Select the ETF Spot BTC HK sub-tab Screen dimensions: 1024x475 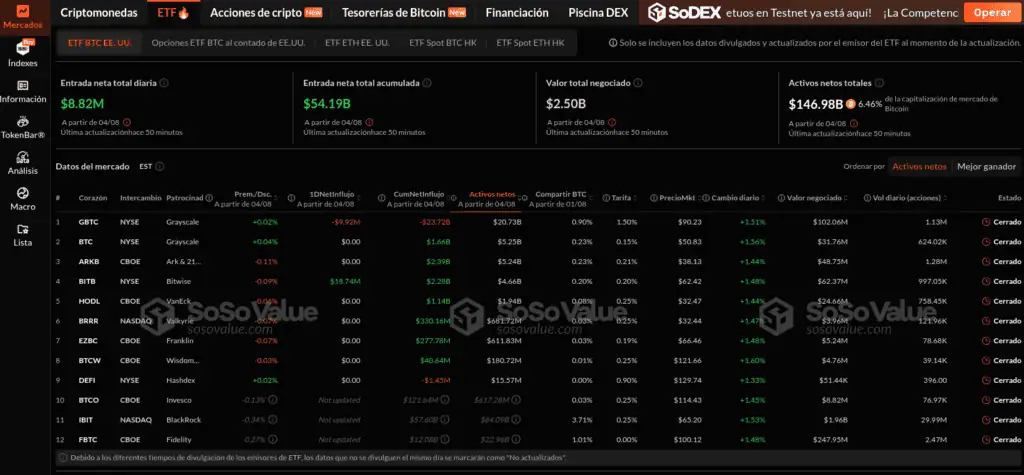(x=443, y=43)
